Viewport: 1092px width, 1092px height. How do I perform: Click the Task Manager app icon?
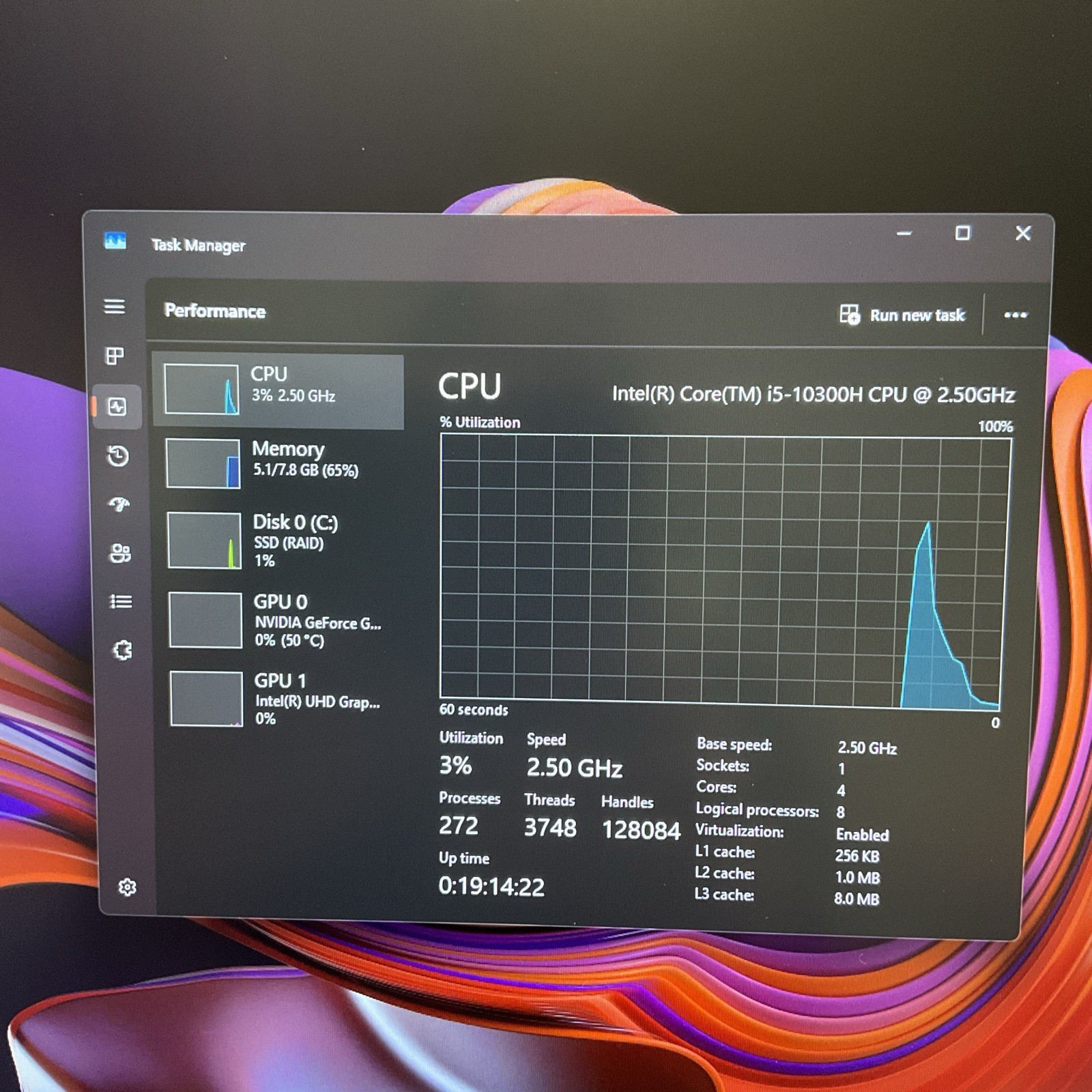pos(115,240)
